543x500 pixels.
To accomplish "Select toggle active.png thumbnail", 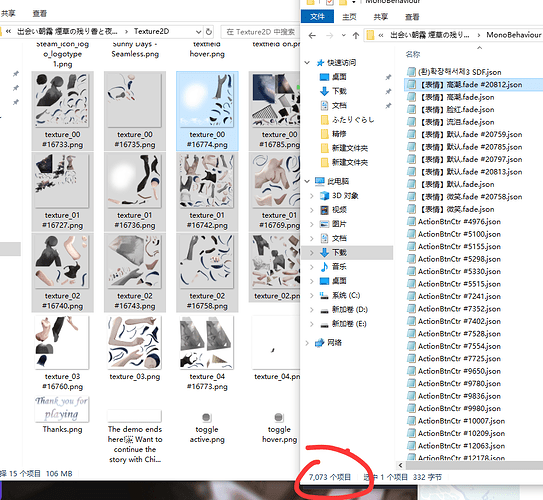I will pyautogui.click(x=207, y=428).
